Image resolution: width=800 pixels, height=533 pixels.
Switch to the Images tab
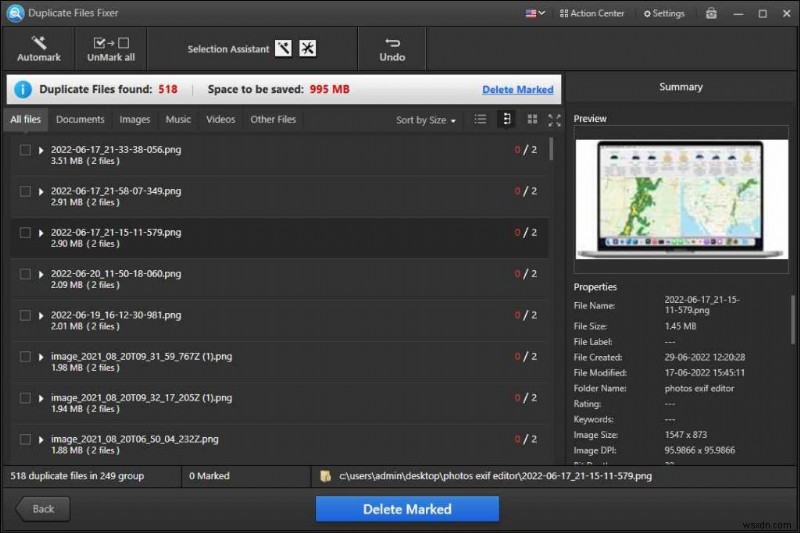(x=135, y=119)
